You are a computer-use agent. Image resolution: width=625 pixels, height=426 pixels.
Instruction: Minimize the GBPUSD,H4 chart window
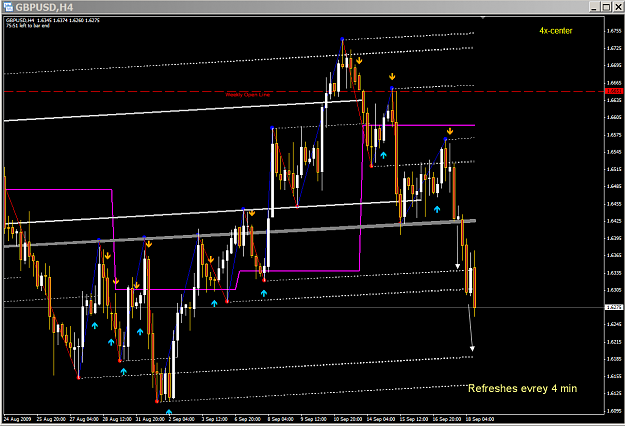coord(594,7)
